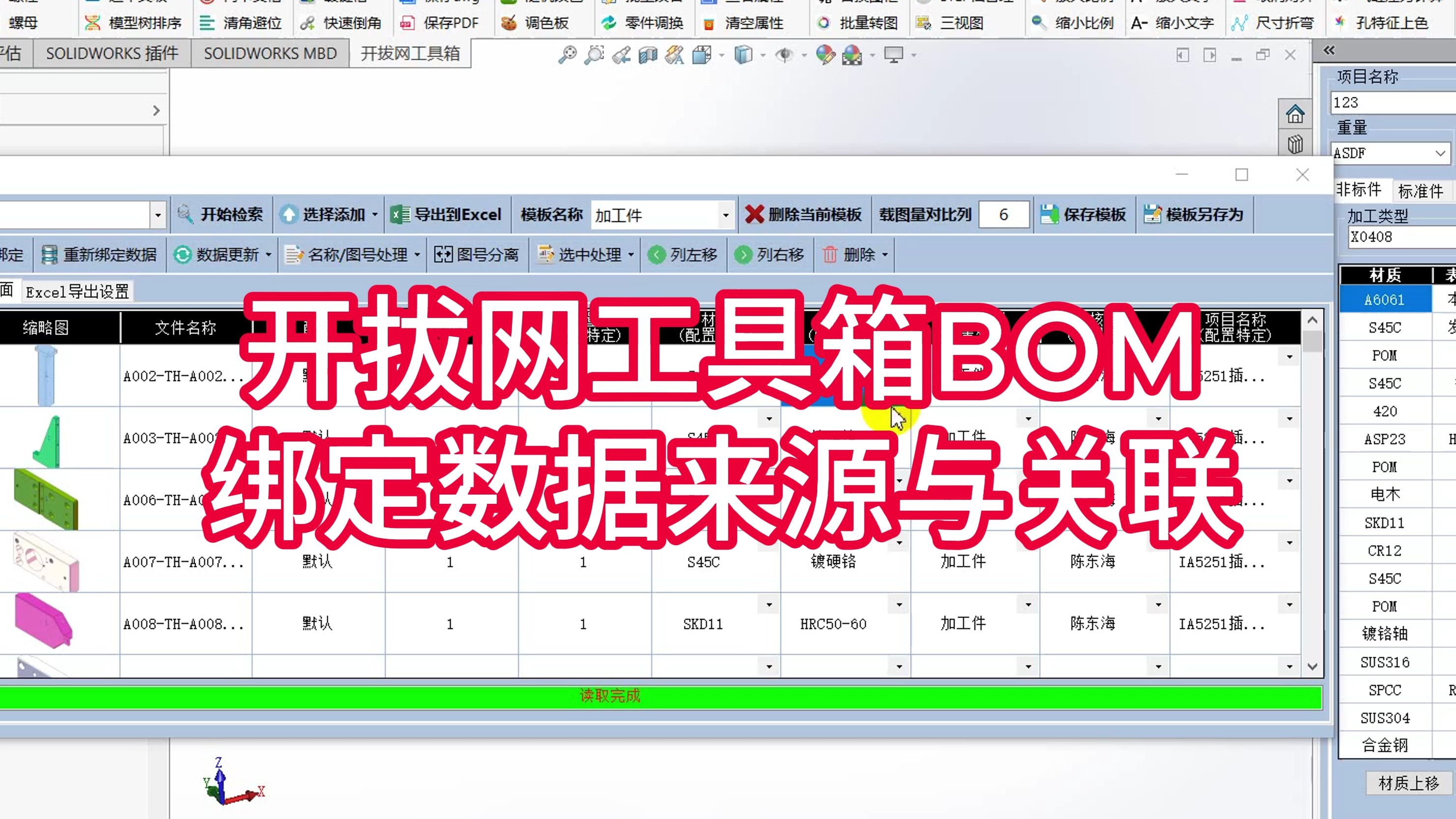Click home icon in task pane
This screenshot has height=819, width=1456.
click(1295, 114)
